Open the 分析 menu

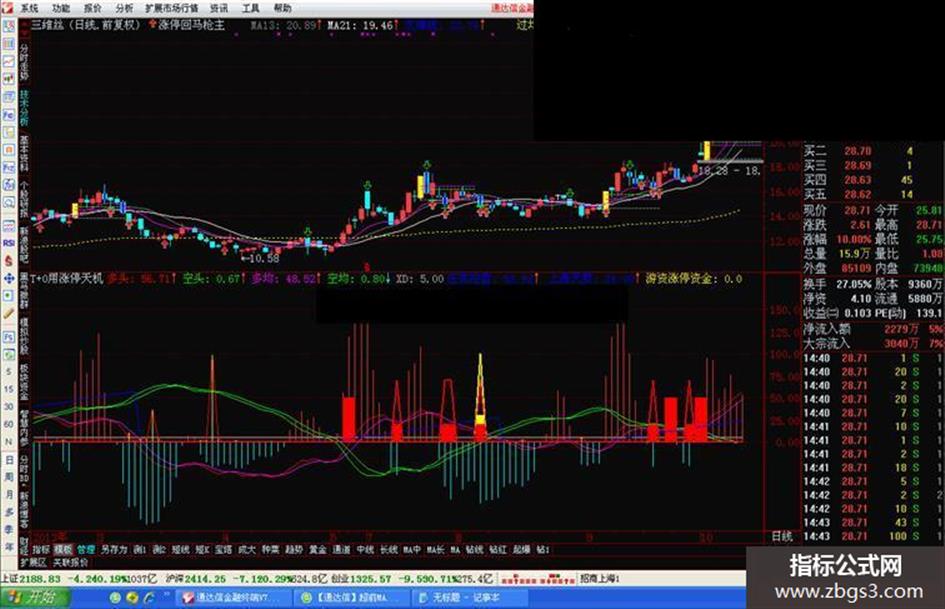(124, 8)
